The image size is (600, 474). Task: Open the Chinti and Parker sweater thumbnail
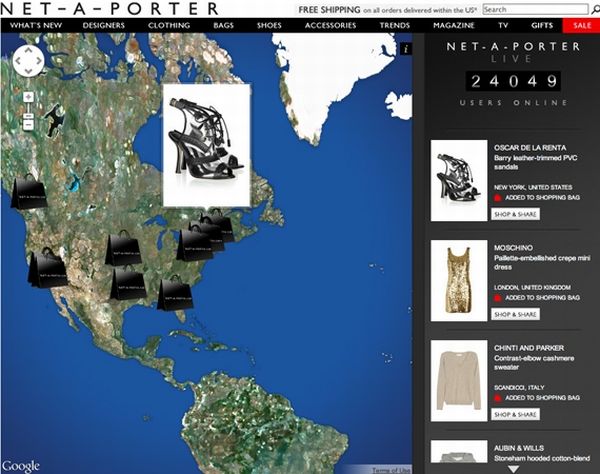tap(459, 381)
